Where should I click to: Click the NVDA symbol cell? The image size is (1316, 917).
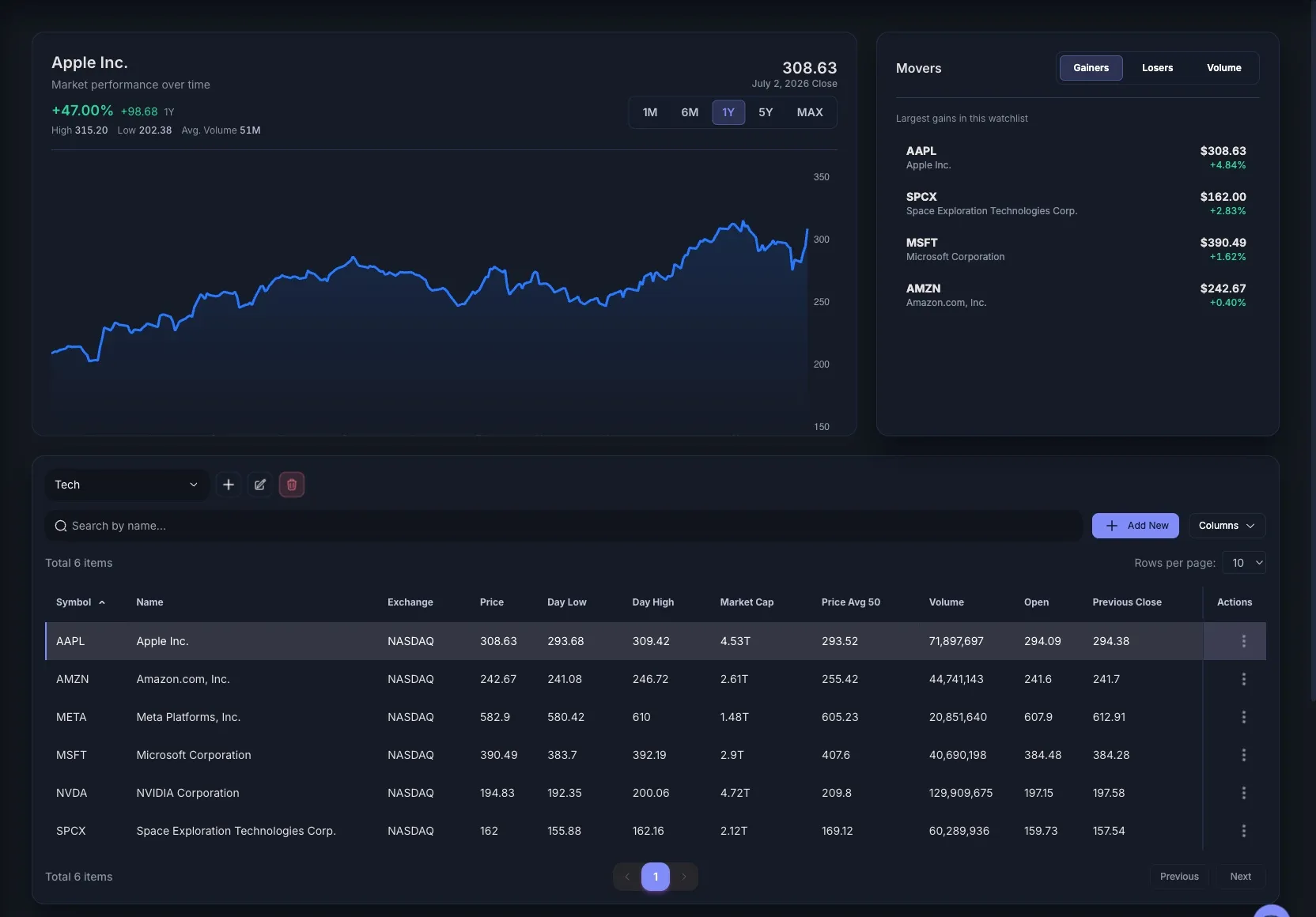(x=71, y=793)
